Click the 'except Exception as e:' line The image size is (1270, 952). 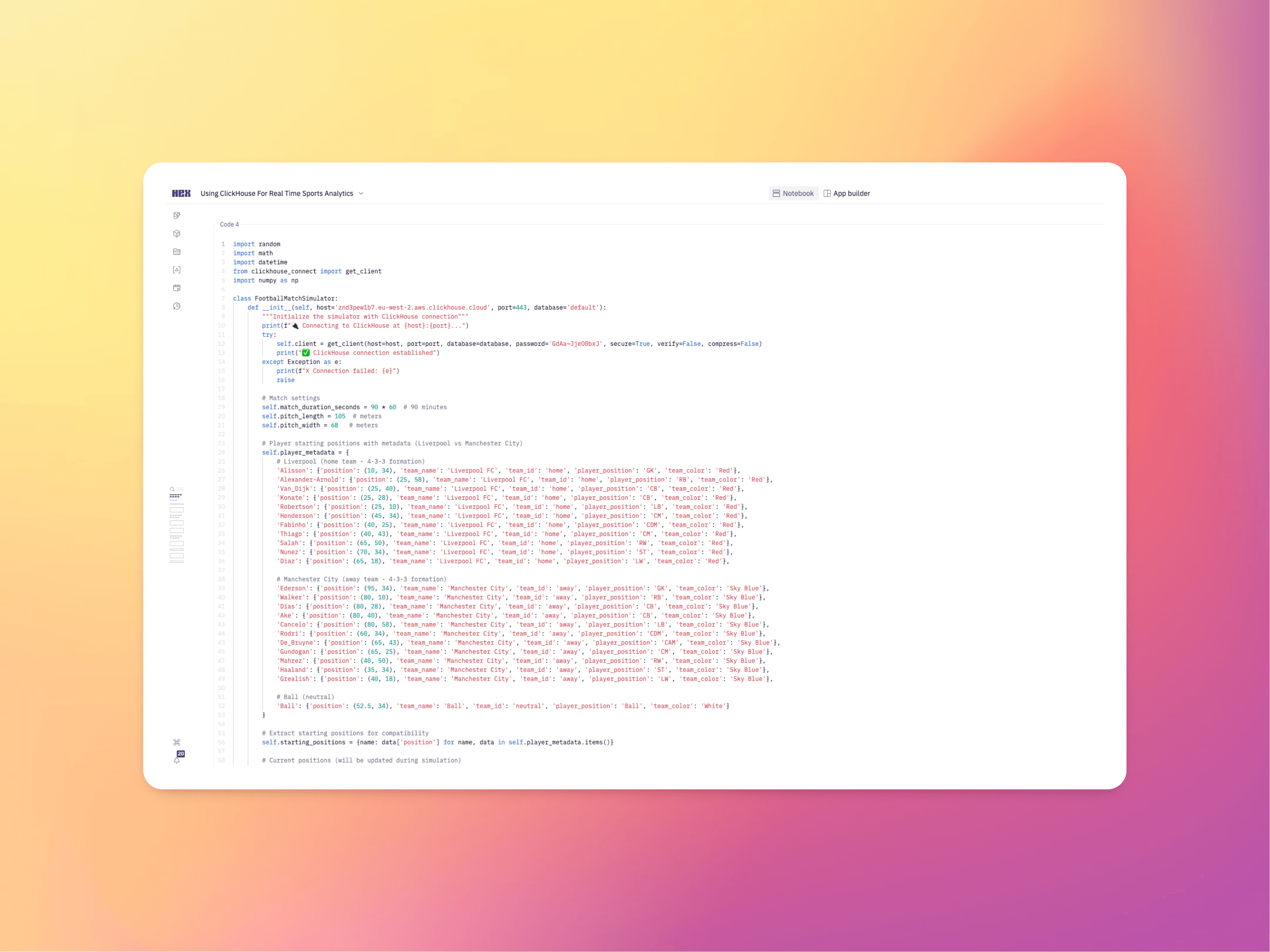tap(301, 362)
